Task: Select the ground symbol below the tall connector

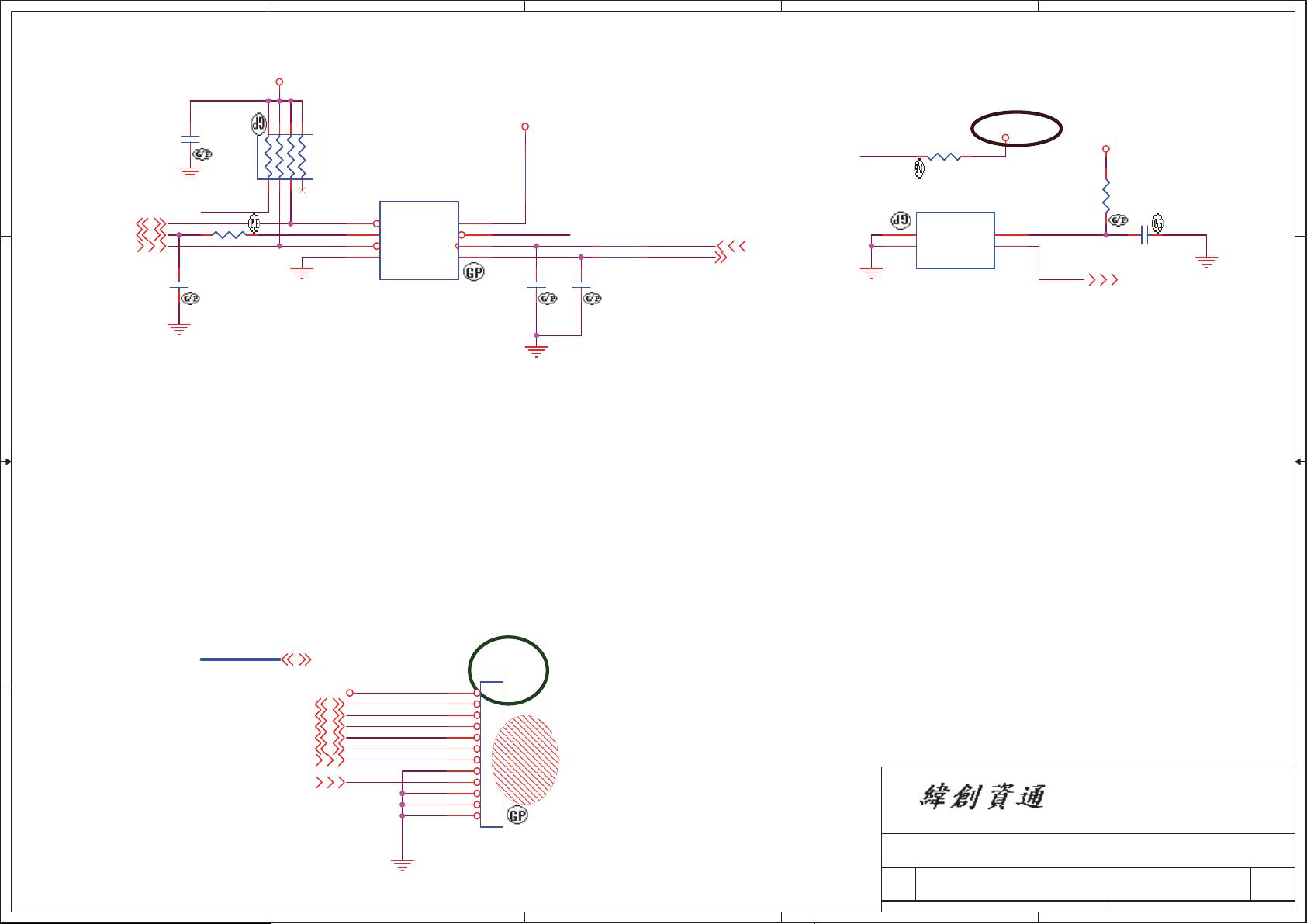Action: pos(403,866)
